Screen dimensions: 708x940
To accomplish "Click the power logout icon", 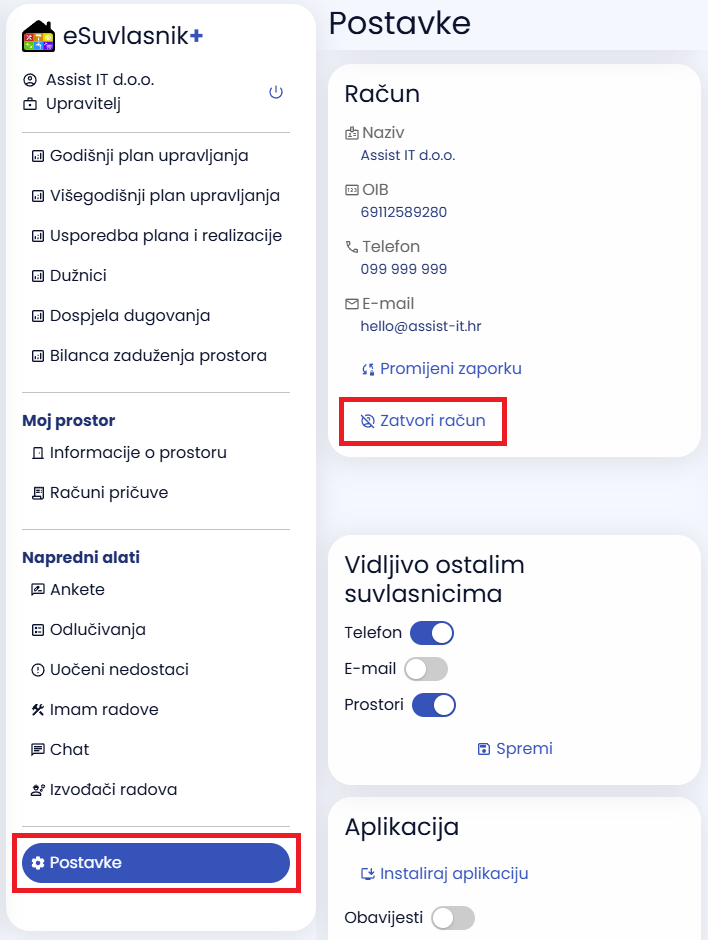I will click(x=276, y=92).
